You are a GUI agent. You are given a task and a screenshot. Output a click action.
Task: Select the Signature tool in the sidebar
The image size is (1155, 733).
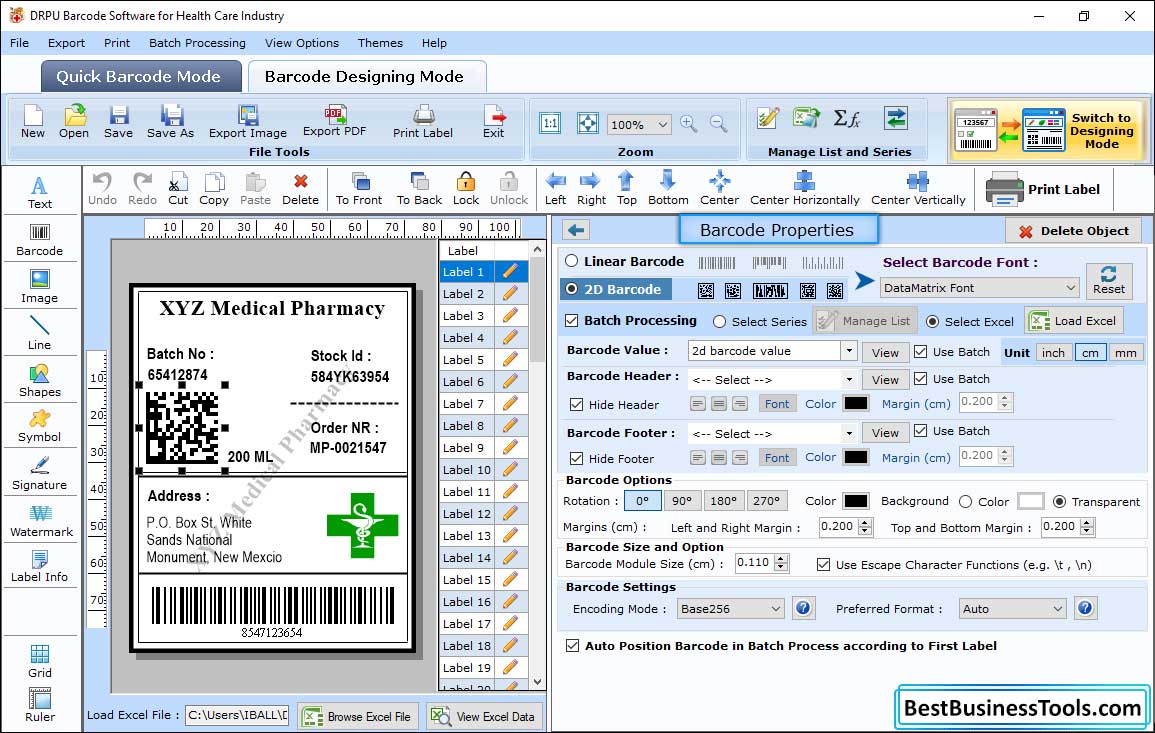click(x=40, y=474)
